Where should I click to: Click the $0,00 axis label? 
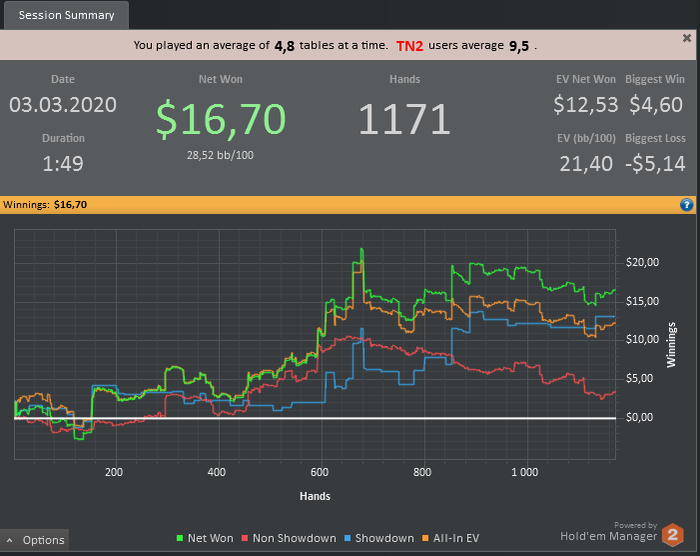pyautogui.click(x=639, y=417)
